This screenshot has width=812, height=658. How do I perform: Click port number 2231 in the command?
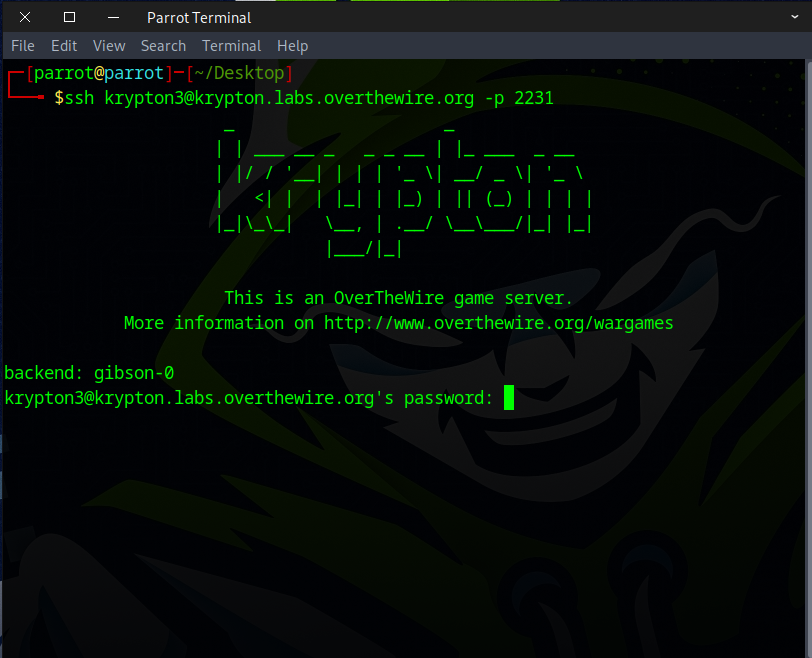tap(533, 98)
